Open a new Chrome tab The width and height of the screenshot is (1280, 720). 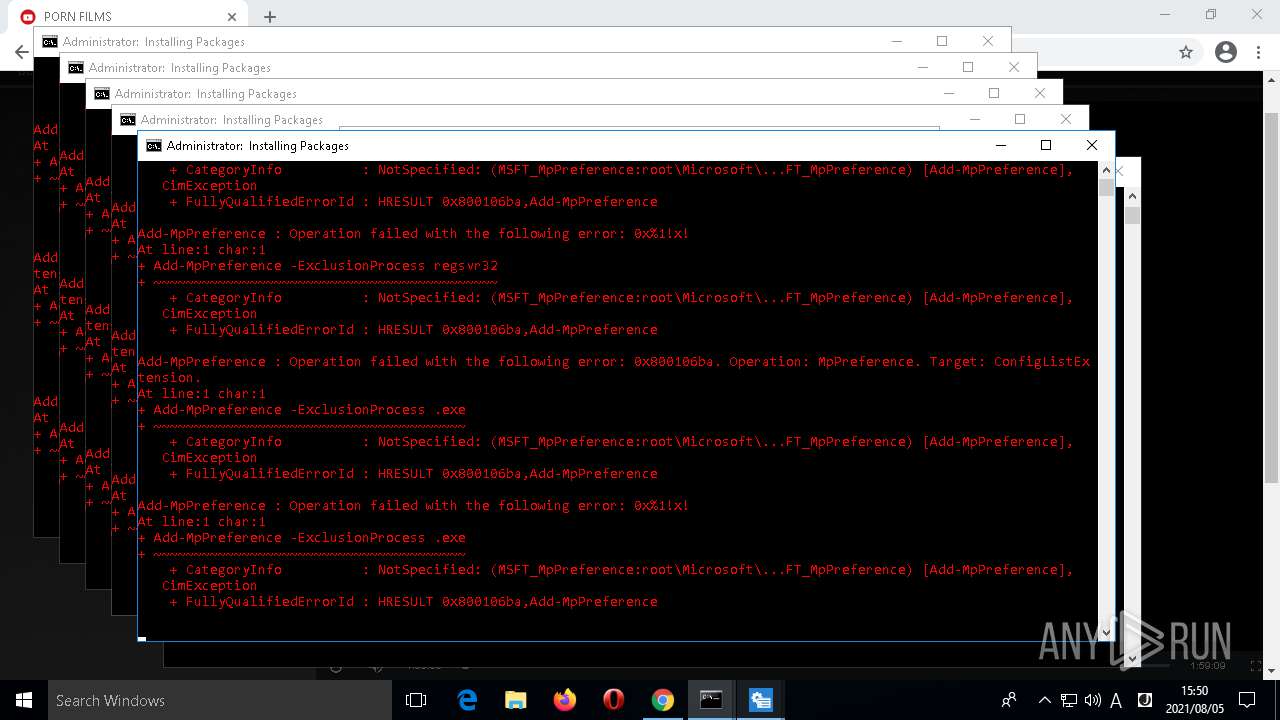coord(270,16)
